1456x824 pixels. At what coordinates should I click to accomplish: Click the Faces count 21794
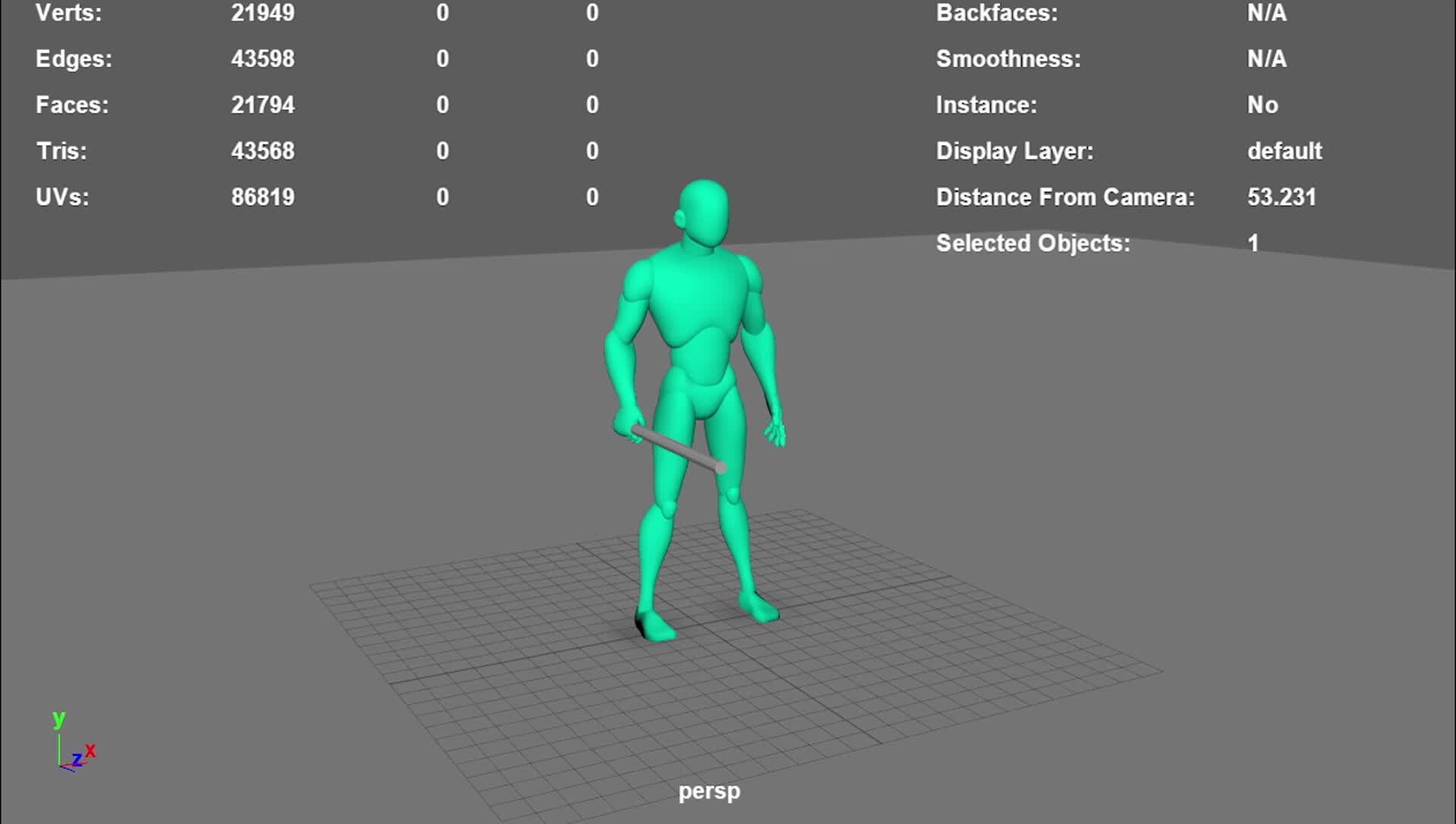tap(262, 105)
